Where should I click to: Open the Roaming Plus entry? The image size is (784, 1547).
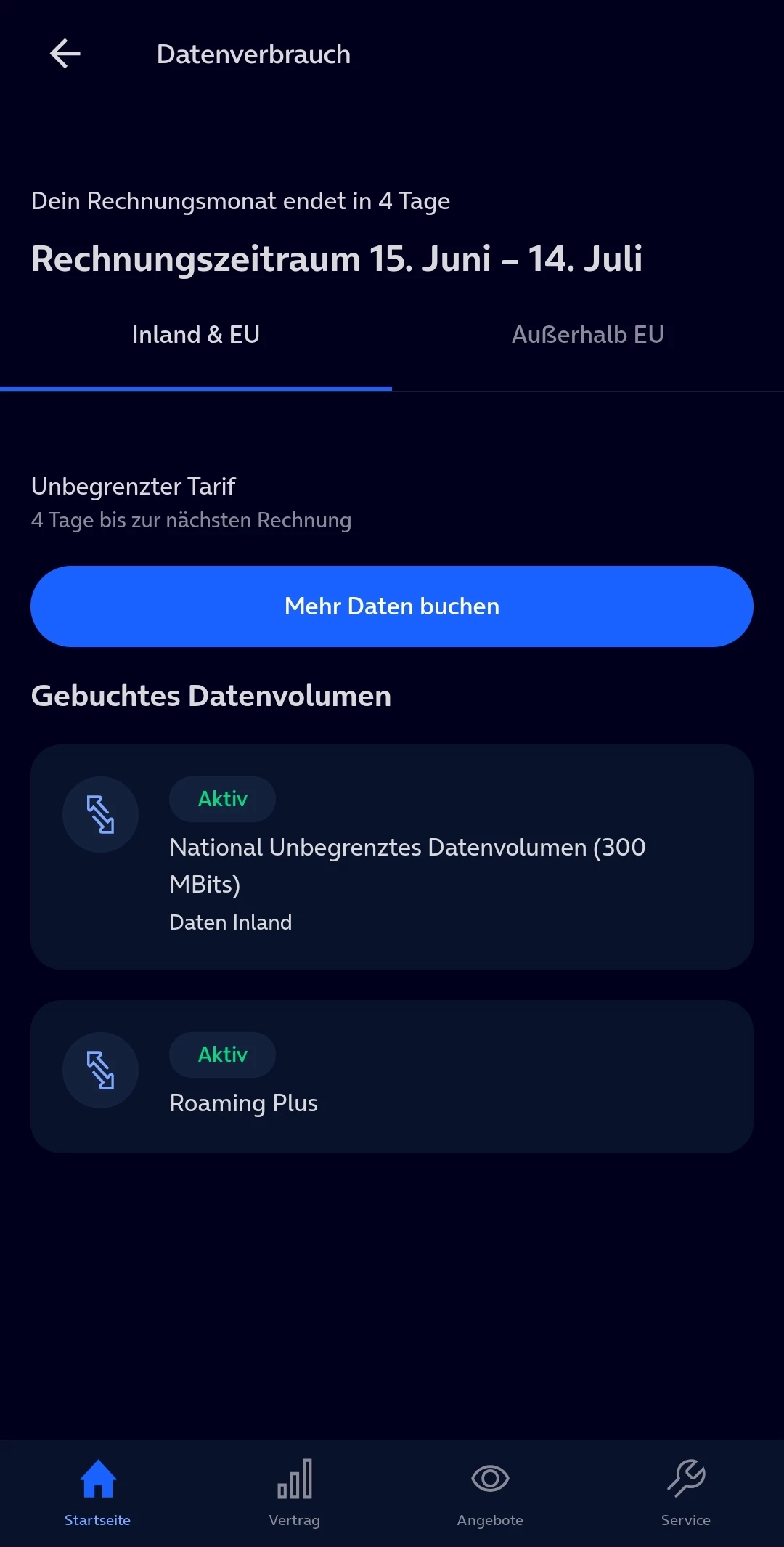tap(243, 1103)
